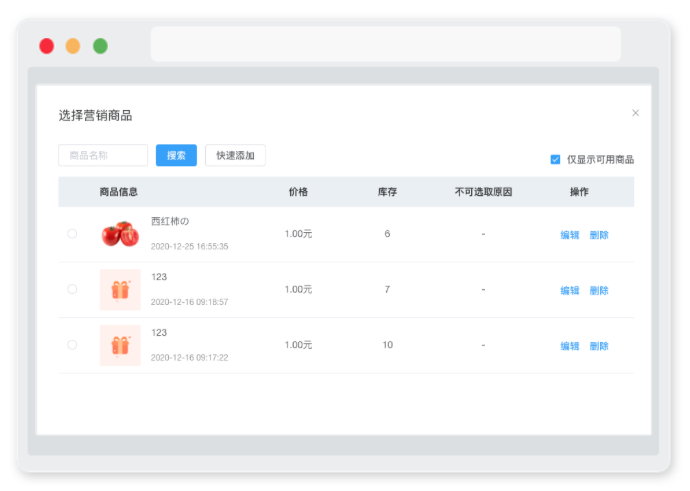The image size is (690, 491).
Task: Click 编辑 for stock 10 row
Action: point(570,346)
